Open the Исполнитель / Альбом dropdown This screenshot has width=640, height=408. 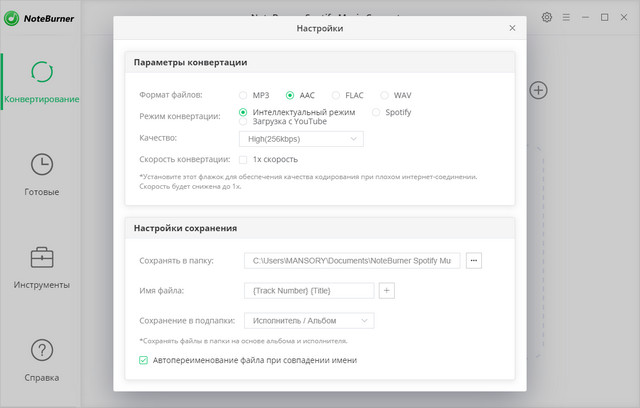tap(308, 321)
